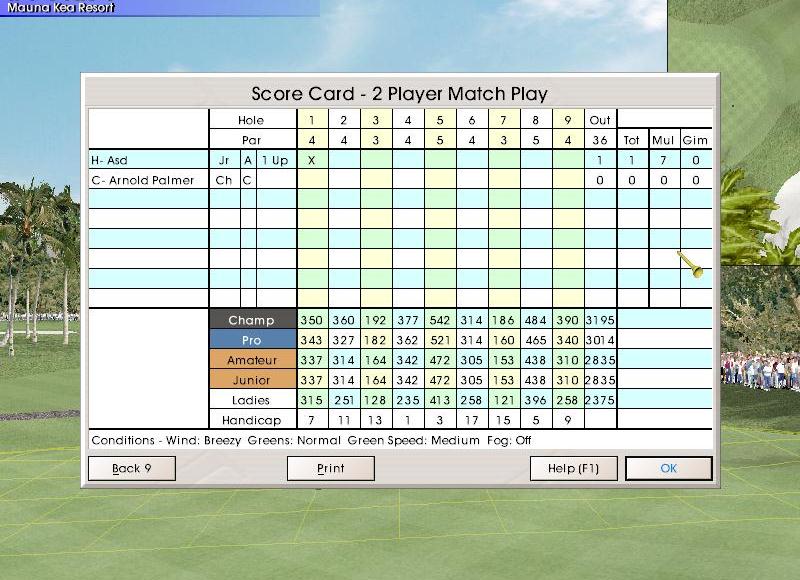
Task: Click the Ladies tee row label
Action: pos(252,400)
